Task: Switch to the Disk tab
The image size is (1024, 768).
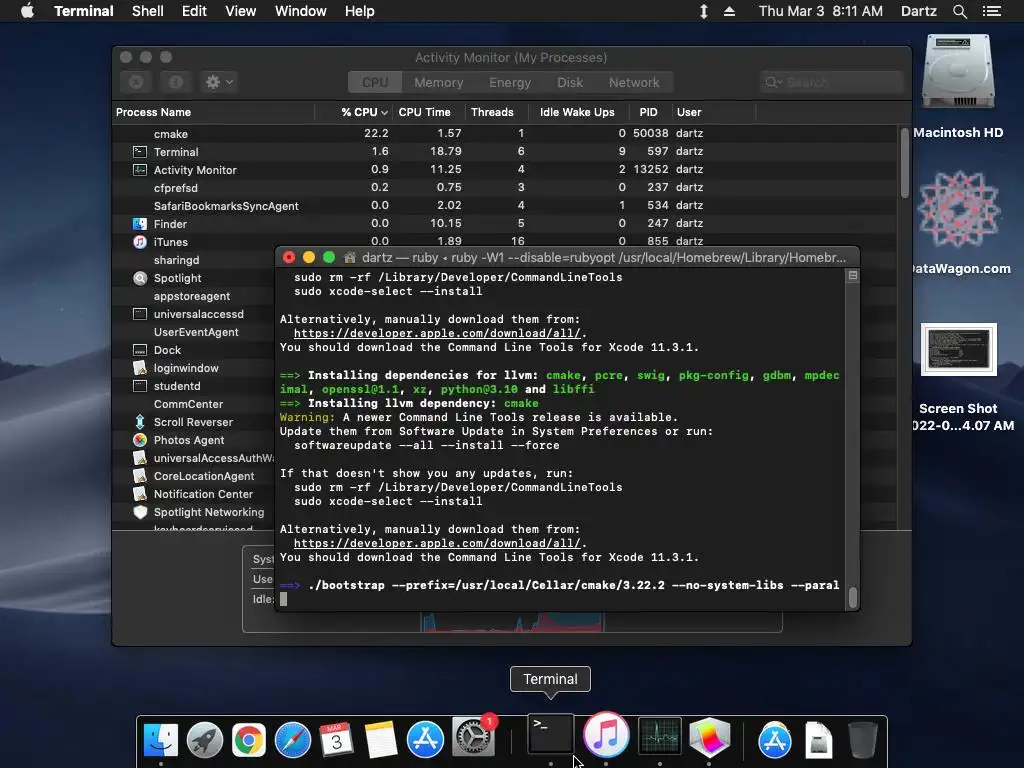Action: 570,82
